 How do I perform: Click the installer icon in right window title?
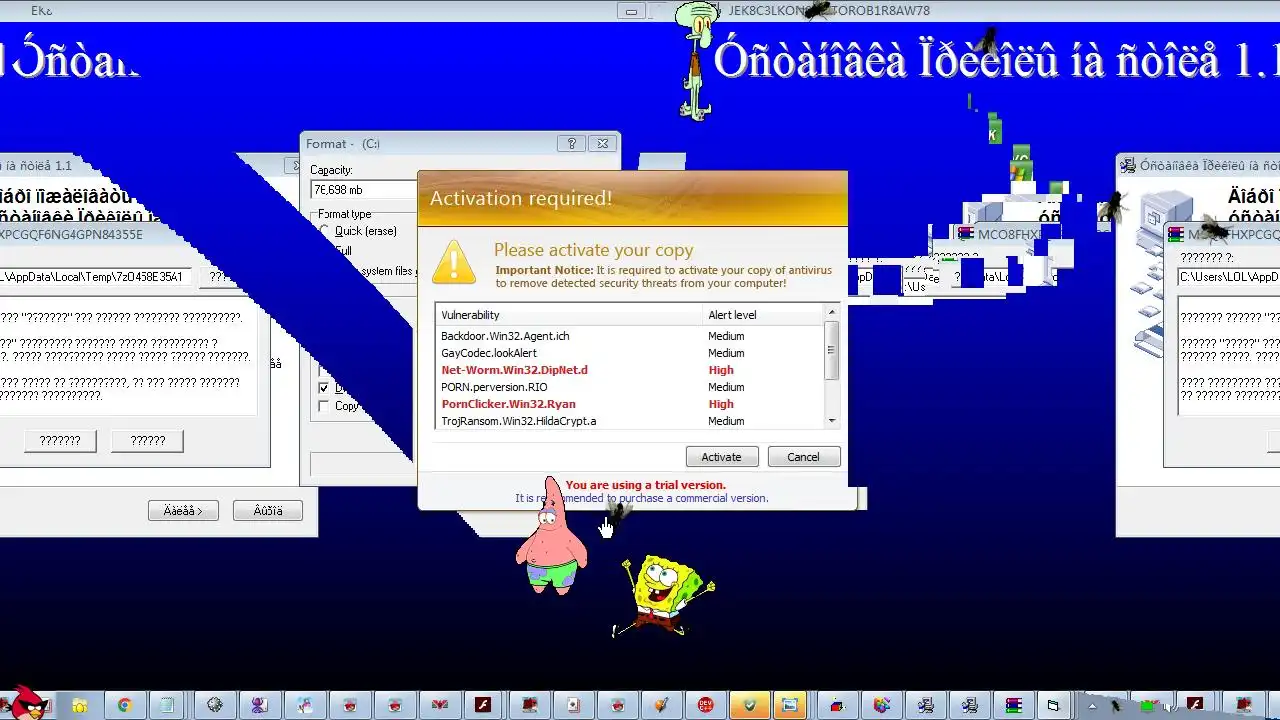(x=1128, y=165)
